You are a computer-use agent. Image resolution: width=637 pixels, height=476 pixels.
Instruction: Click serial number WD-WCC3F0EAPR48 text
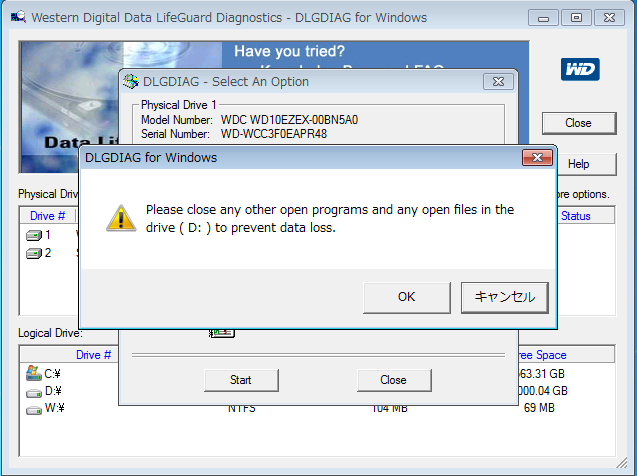point(274,134)
